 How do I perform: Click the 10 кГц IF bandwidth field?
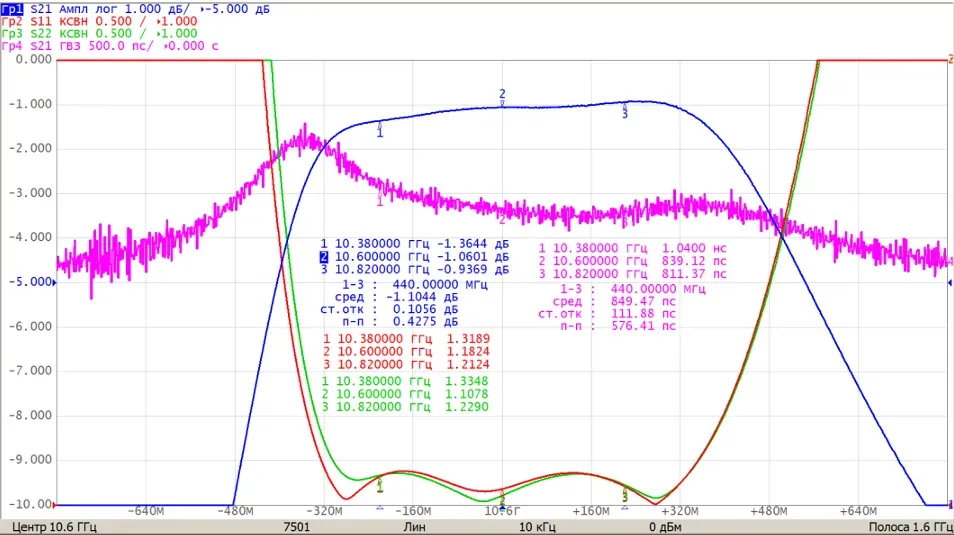(537, 527)
